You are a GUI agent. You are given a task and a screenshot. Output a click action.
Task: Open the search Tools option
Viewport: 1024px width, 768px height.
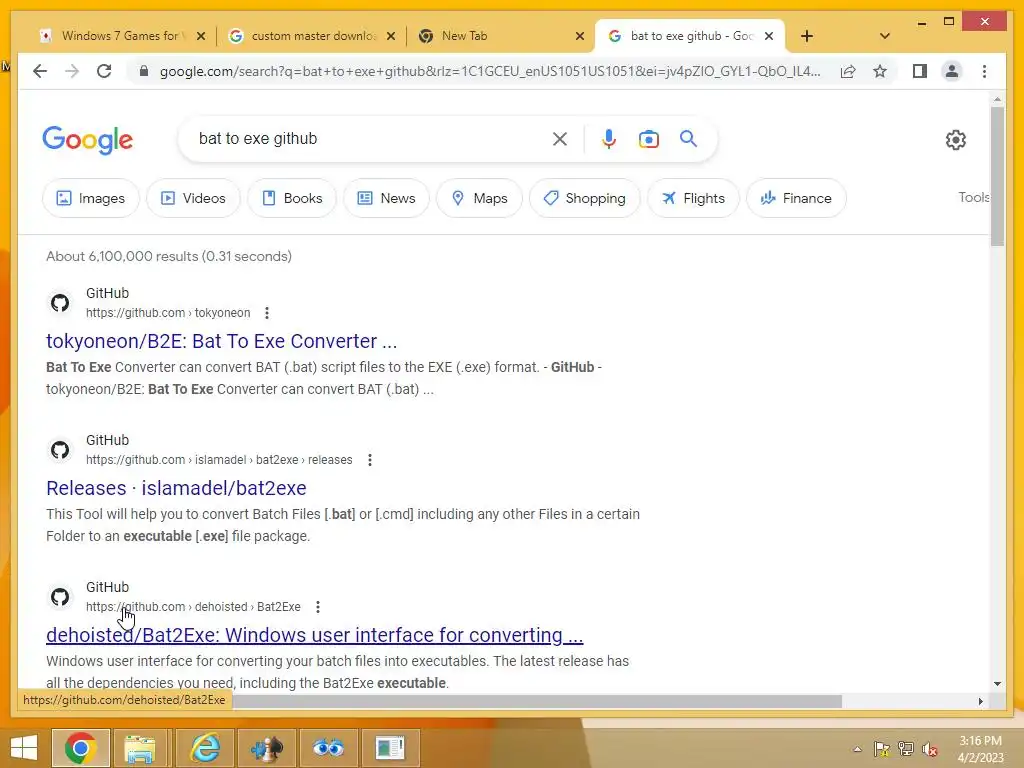(973, 197)
